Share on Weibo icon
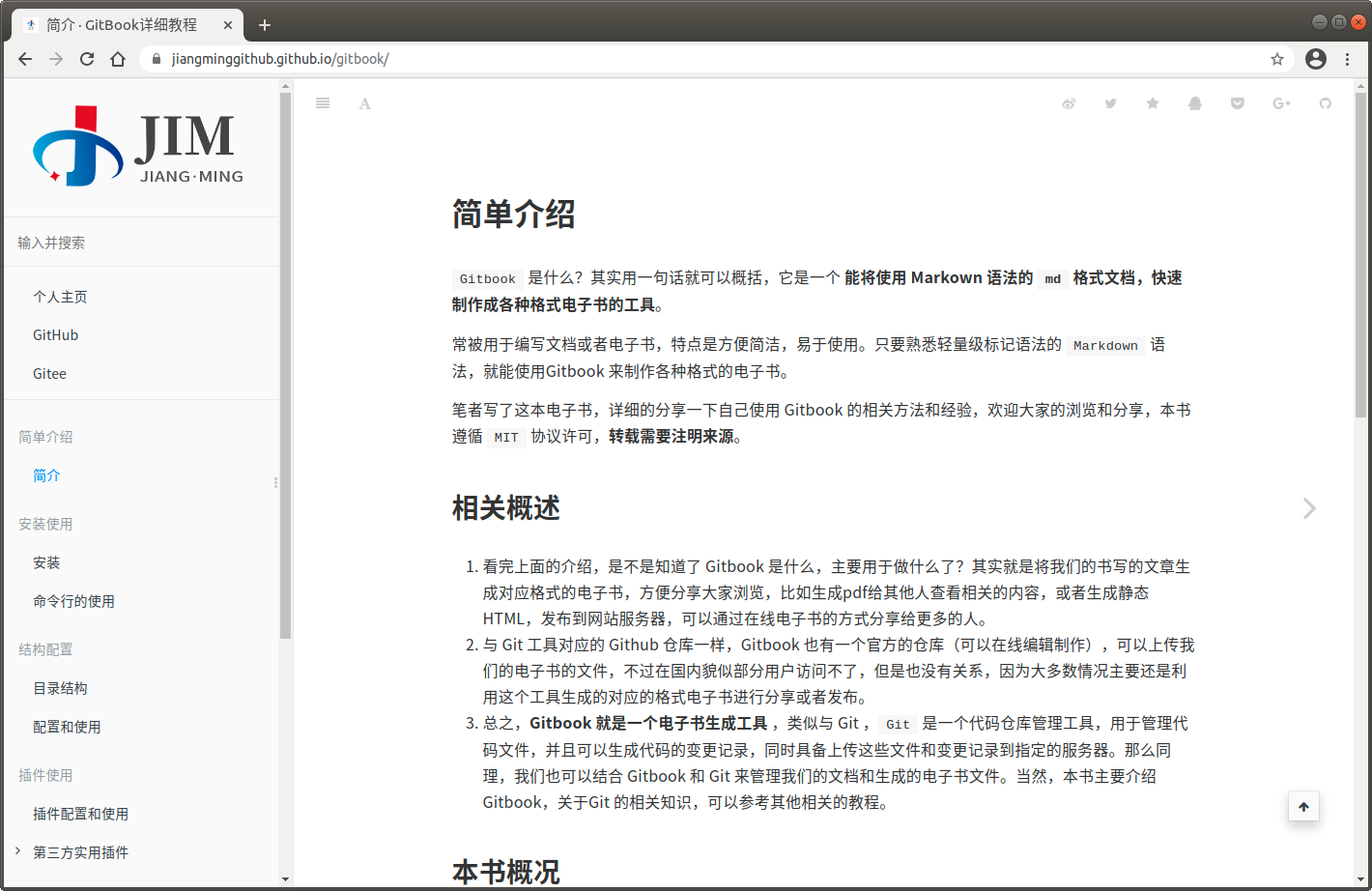The width and height of the screenshot is (1372, 891). click(1069, 103)
